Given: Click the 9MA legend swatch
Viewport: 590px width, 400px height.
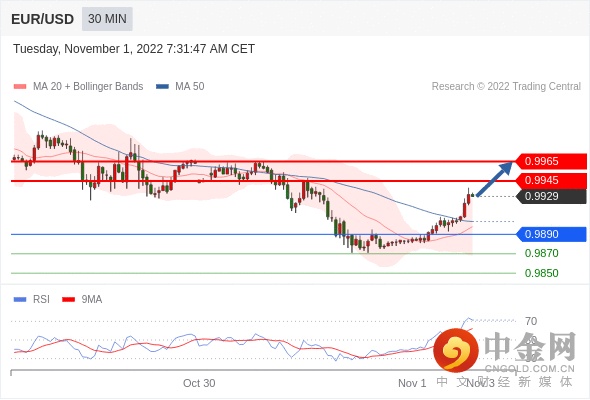Looking at the screenshot, I should [68, 300].
